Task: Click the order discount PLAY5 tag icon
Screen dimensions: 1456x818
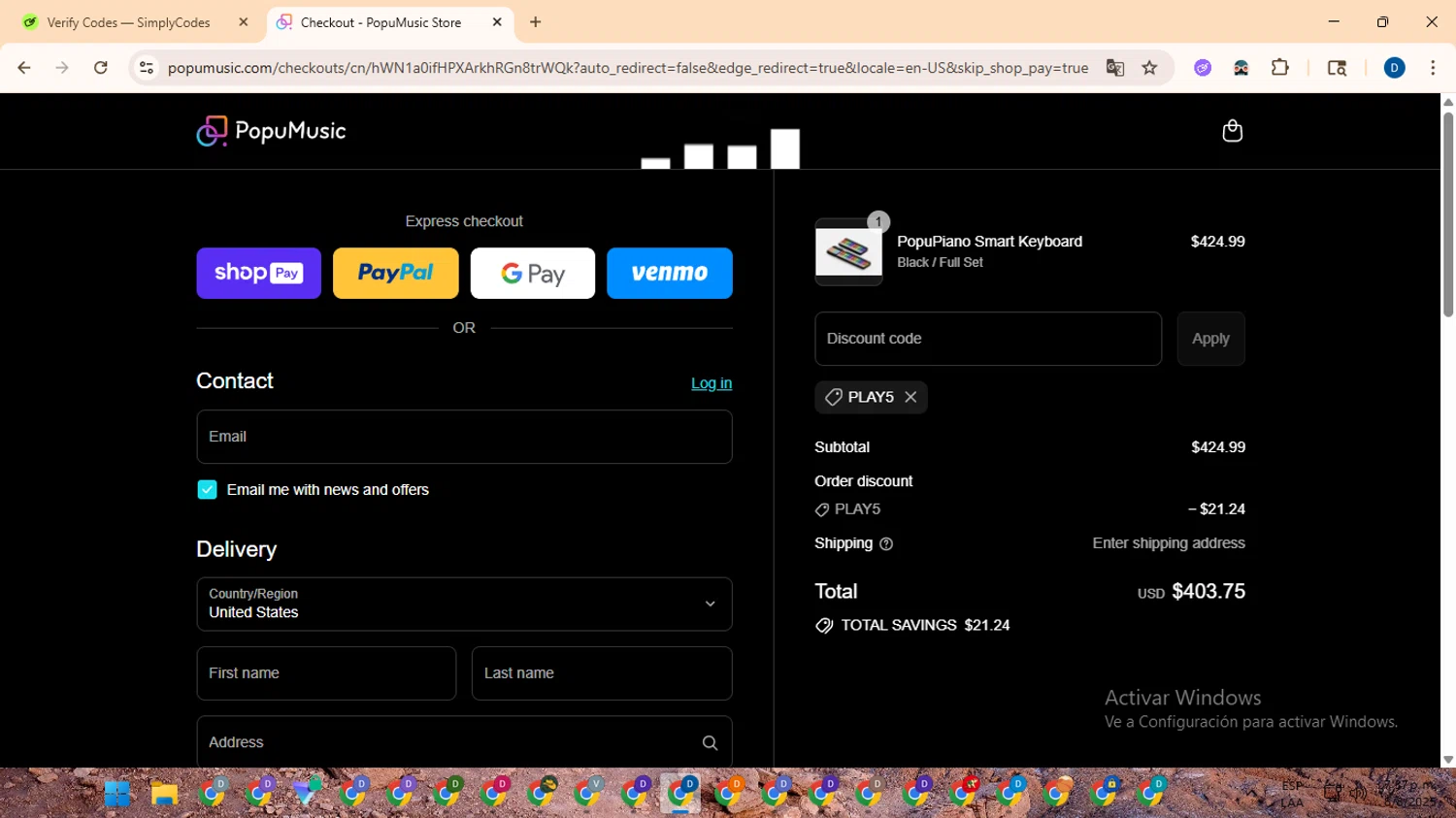Action: [822, 509]
